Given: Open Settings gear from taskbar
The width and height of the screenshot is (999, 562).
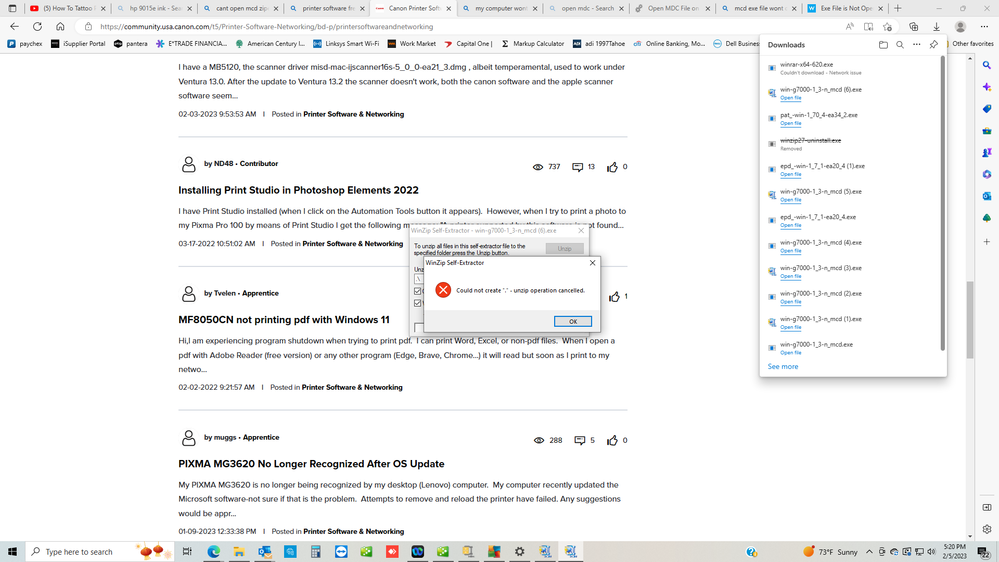Looking at the screenshot, I should [x=519, y=552].
